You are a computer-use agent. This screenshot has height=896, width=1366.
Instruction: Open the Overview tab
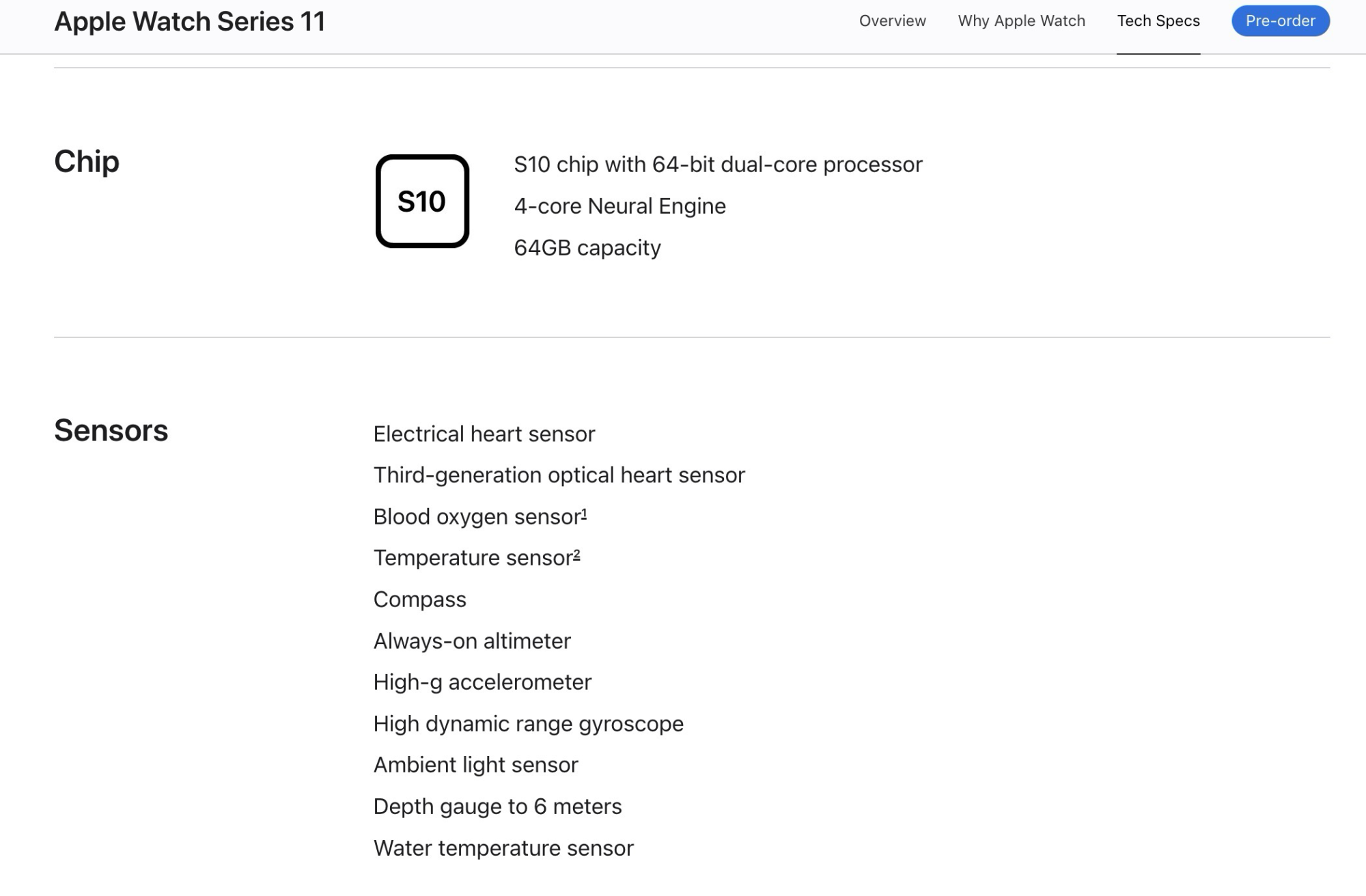[892, 21]
